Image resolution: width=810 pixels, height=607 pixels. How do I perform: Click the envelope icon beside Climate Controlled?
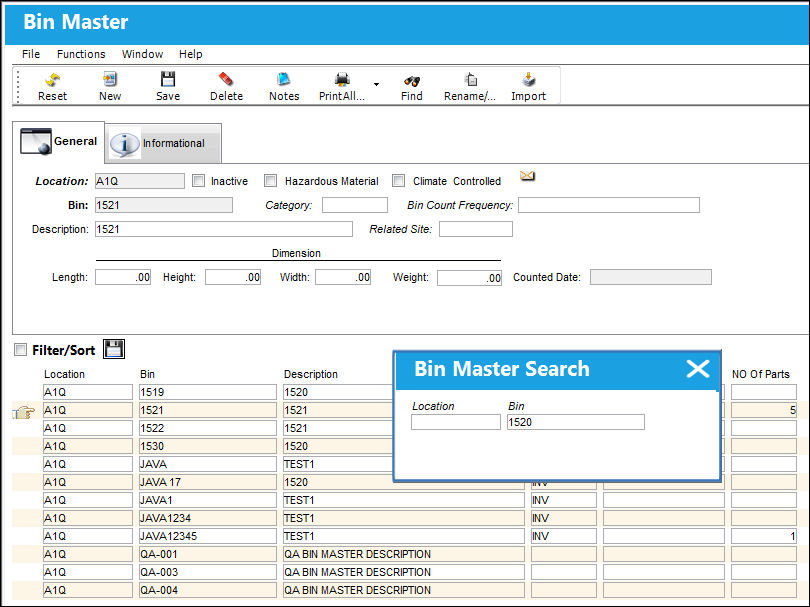coord(527,176)
